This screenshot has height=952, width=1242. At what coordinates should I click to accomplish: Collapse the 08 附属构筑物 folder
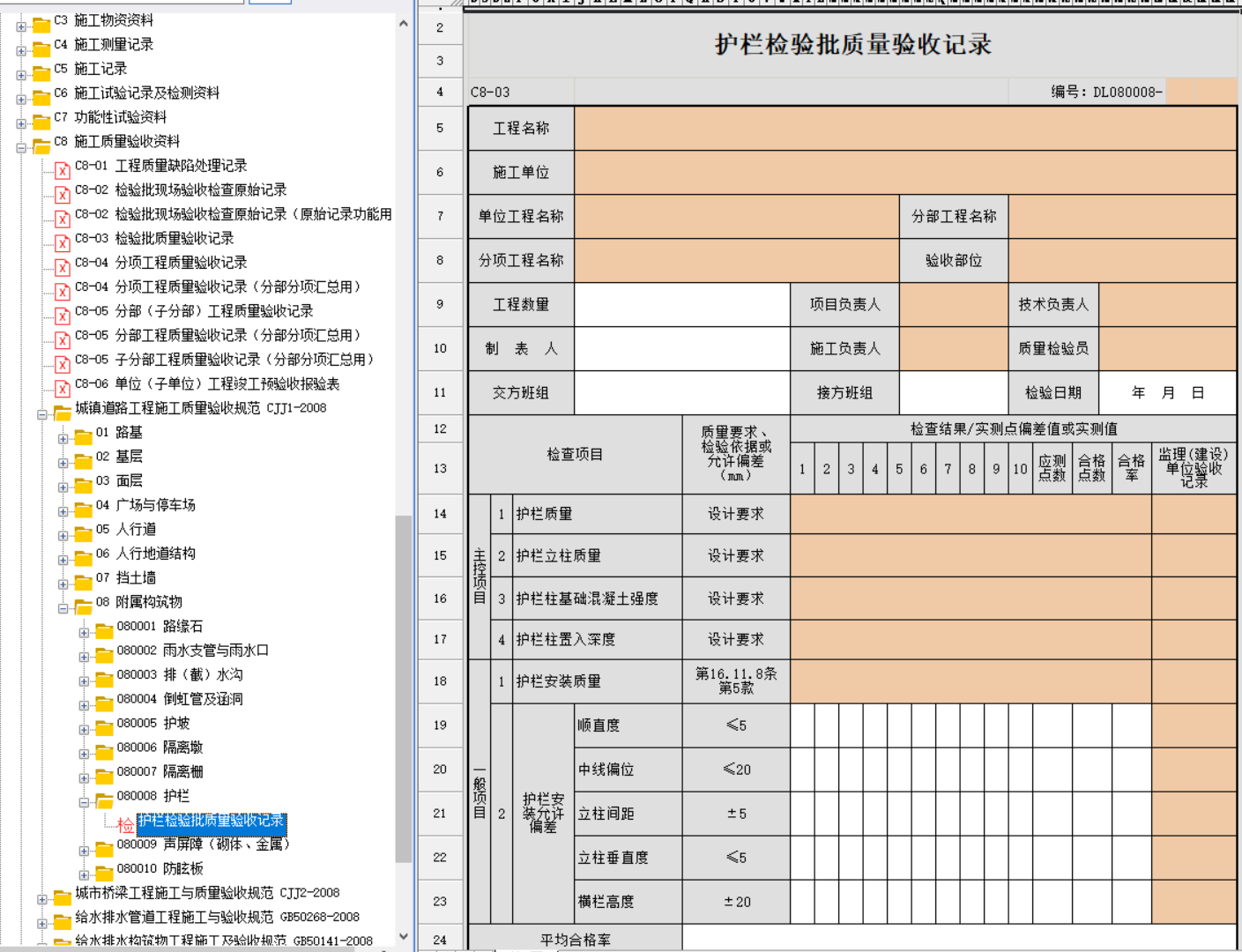(63, 609)
